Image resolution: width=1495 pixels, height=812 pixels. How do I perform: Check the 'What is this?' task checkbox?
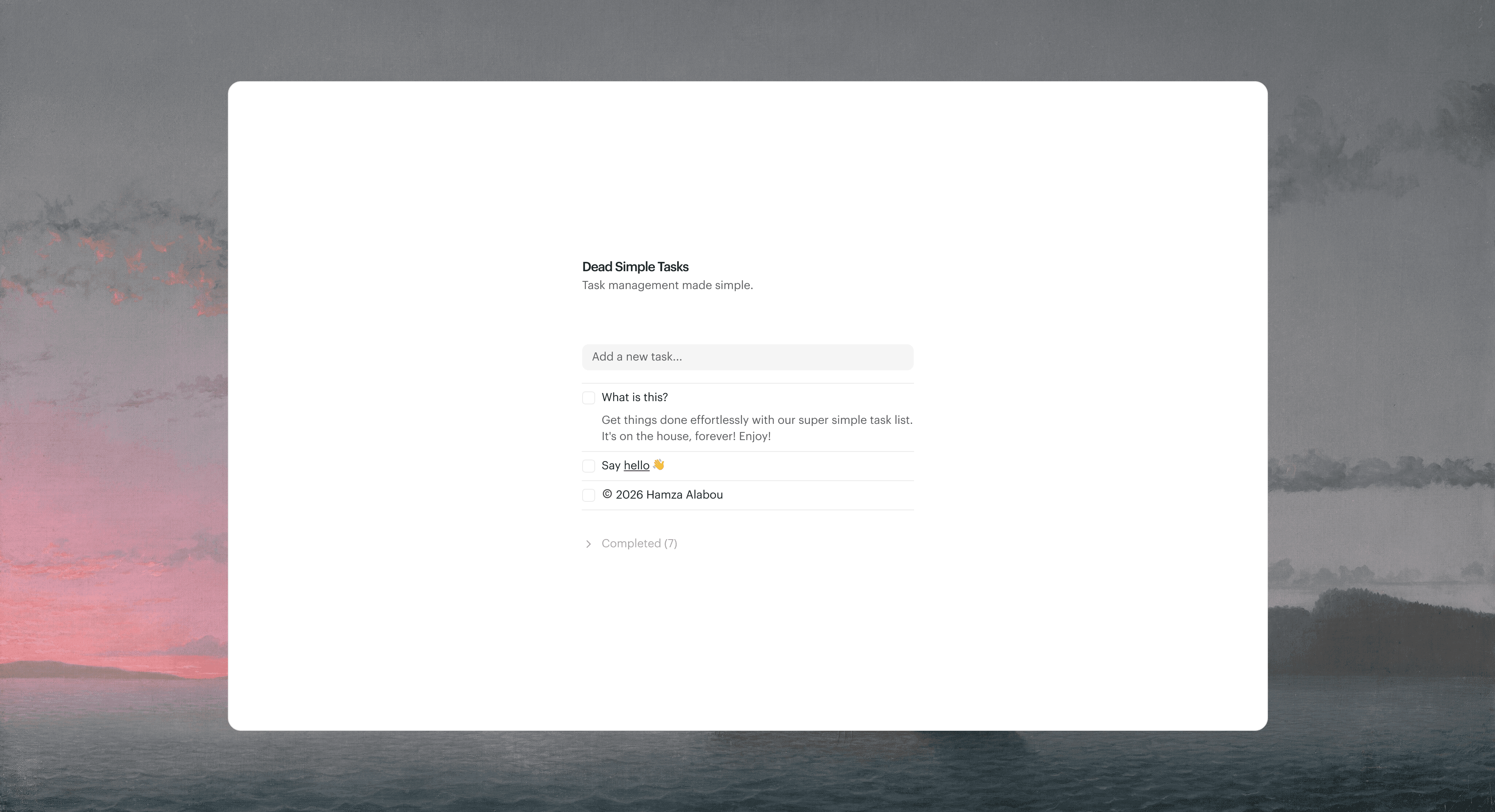(x=589, y=398)
